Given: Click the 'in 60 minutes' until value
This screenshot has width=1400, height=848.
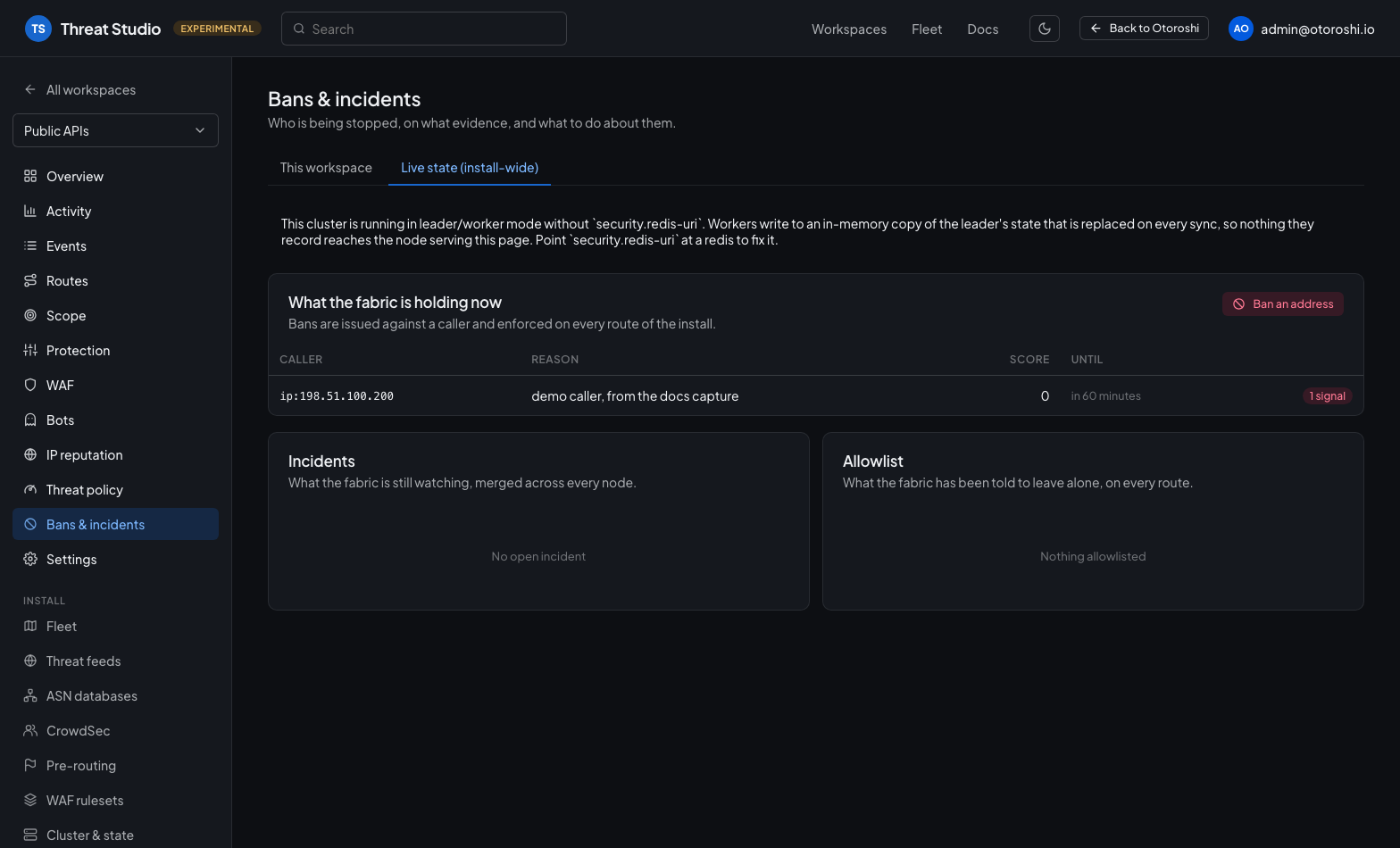Looking at the screenshot, I should pos(1106,396).
